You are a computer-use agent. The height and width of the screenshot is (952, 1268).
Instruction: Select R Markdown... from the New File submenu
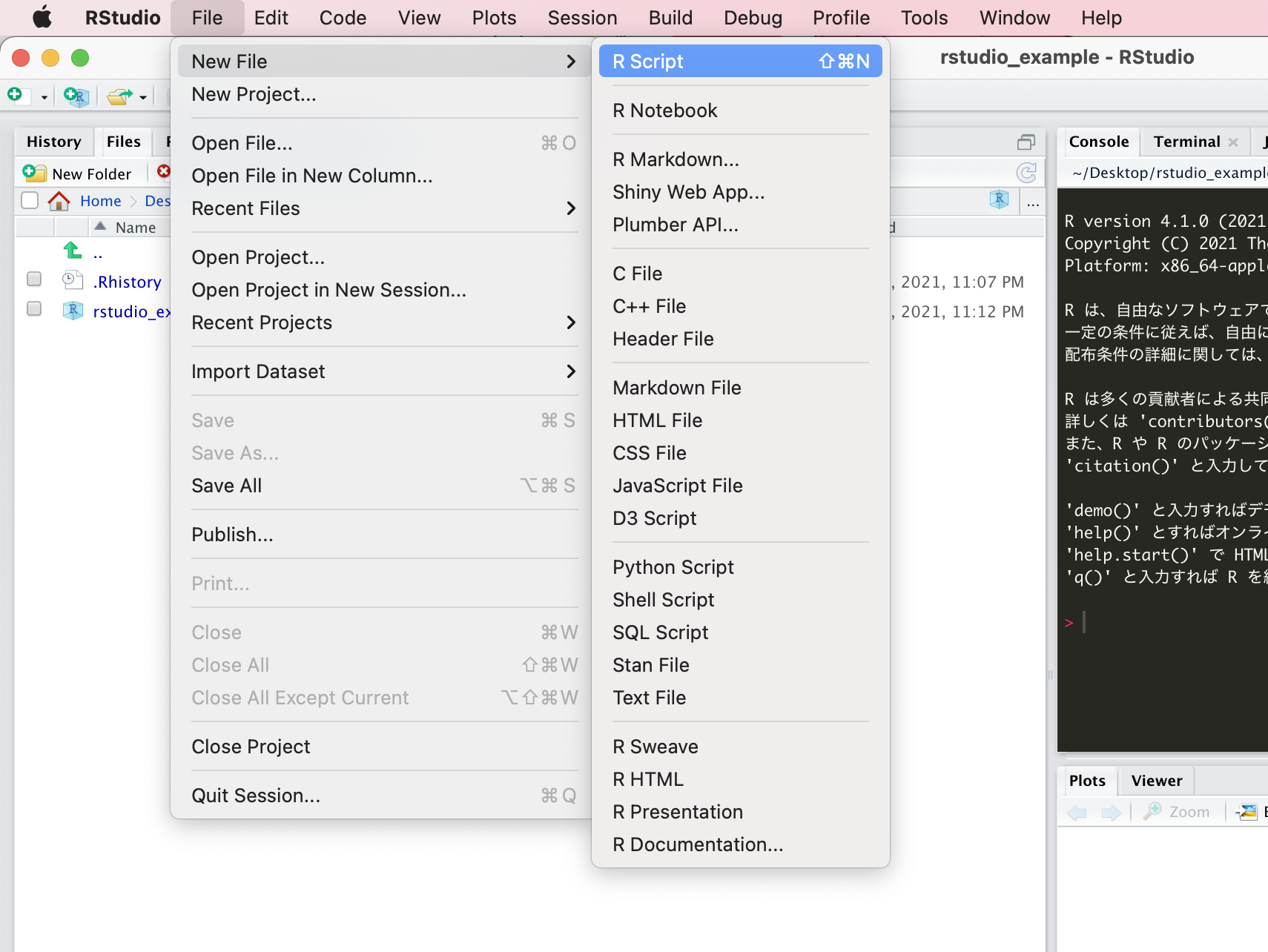676,159
